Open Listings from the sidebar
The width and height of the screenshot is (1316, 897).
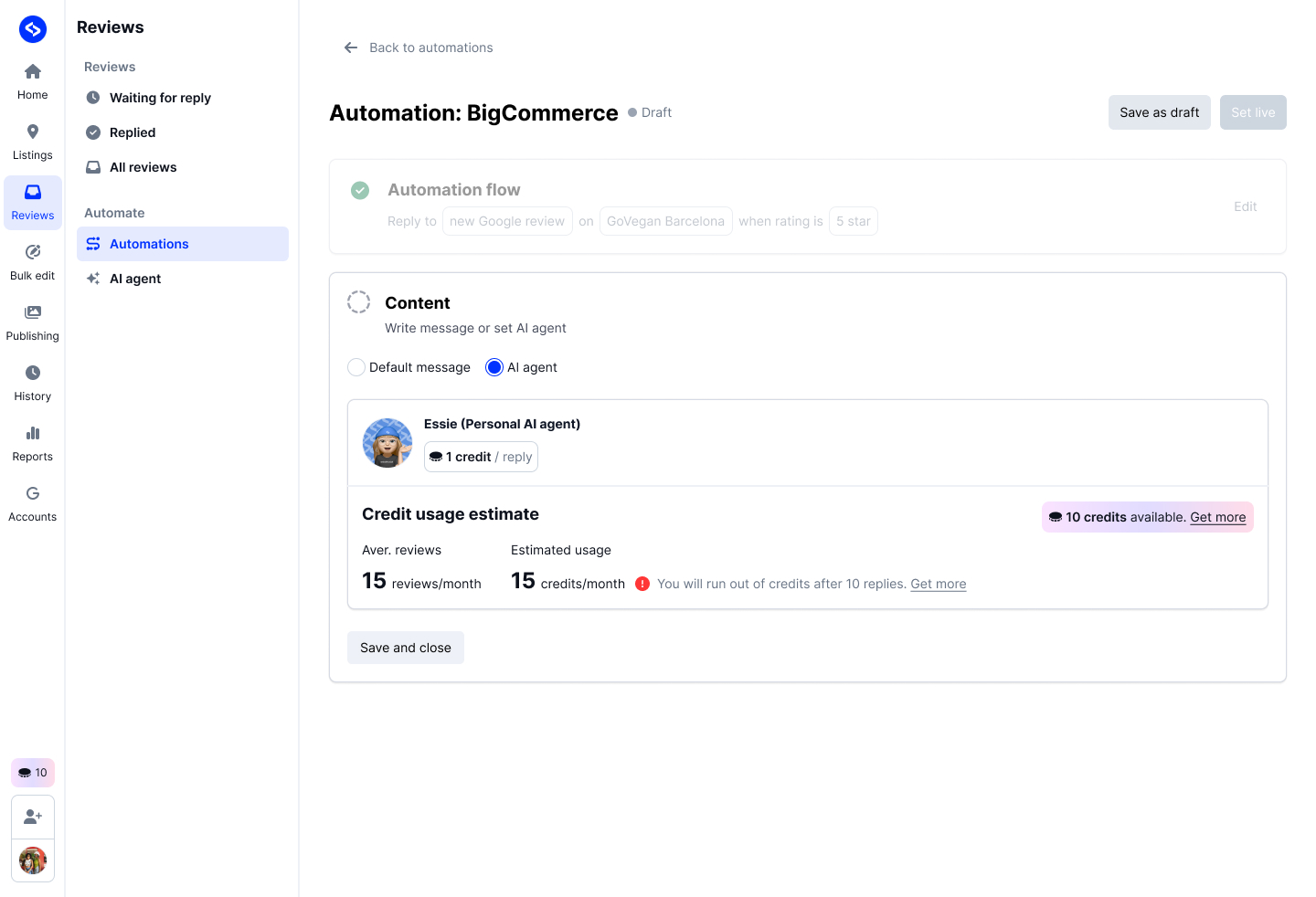tap(33, 142)
